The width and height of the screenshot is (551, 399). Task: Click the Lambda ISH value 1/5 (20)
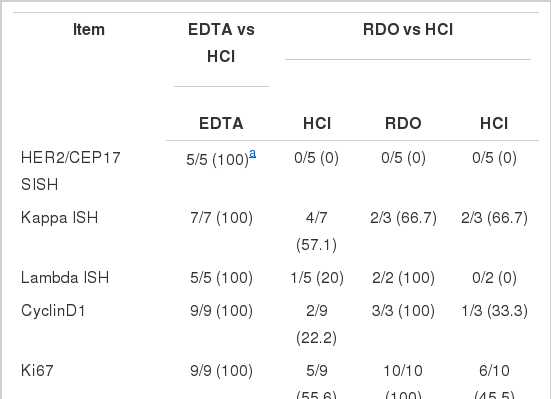tap(317, 278)
